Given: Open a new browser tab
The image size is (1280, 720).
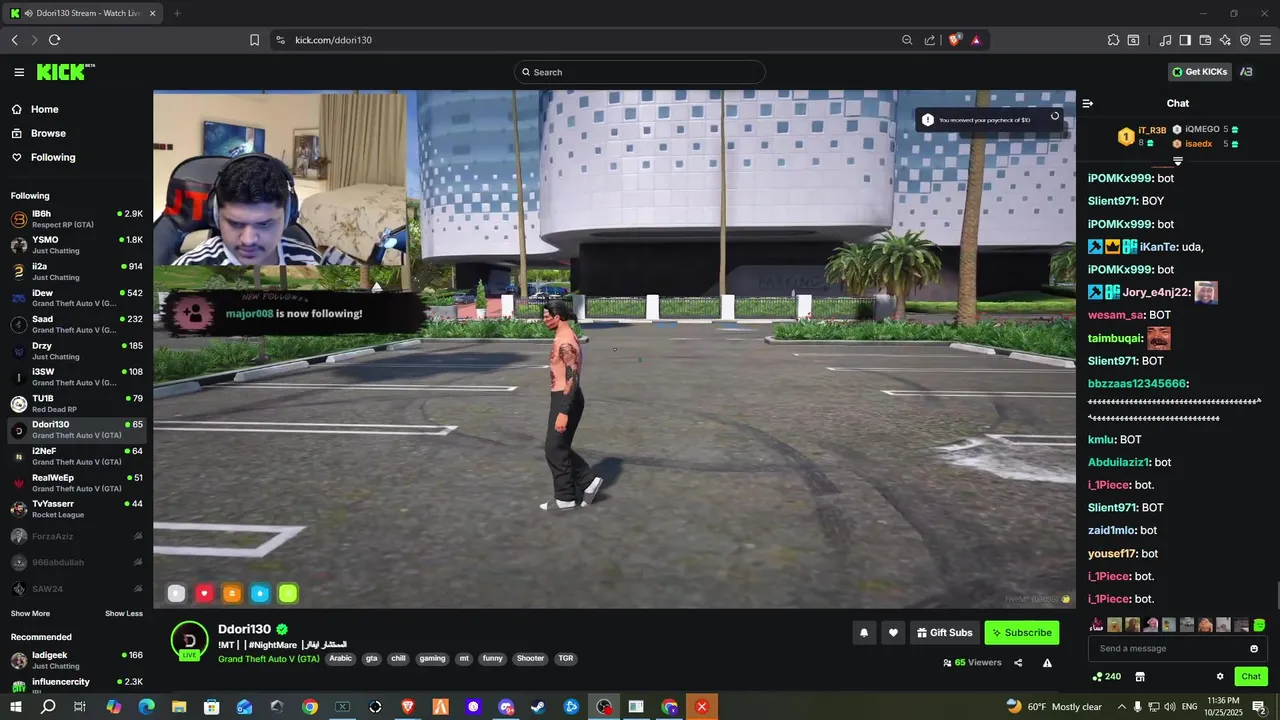Looking at the screenshot, I should [177, 13].
